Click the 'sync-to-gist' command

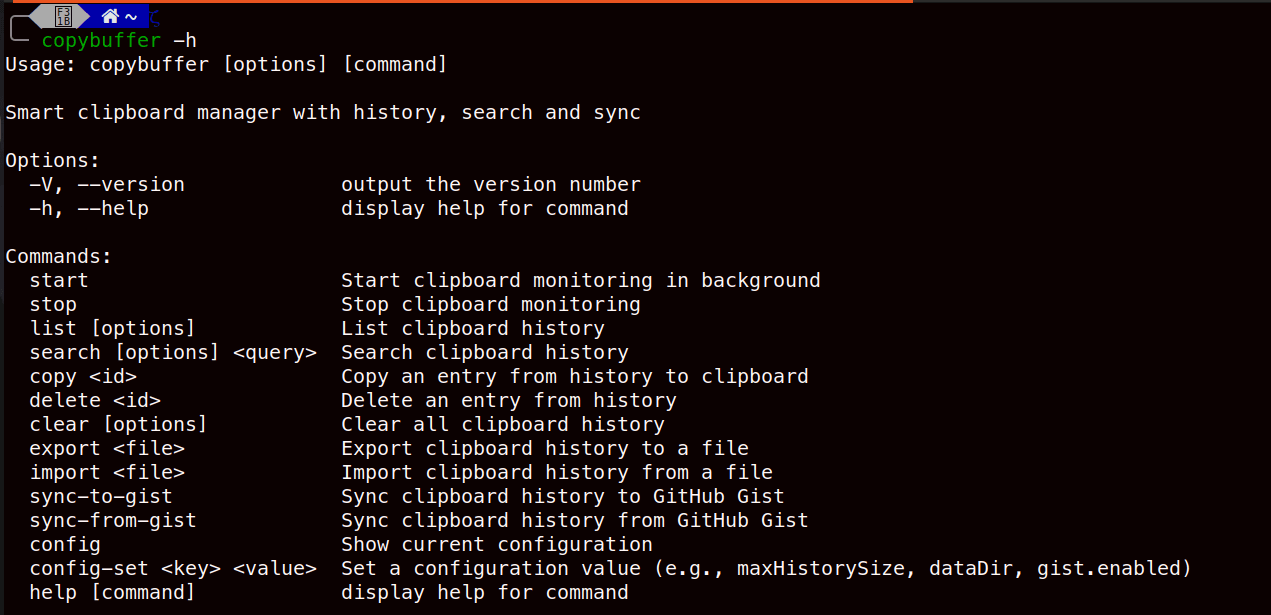tap(101, 497)
